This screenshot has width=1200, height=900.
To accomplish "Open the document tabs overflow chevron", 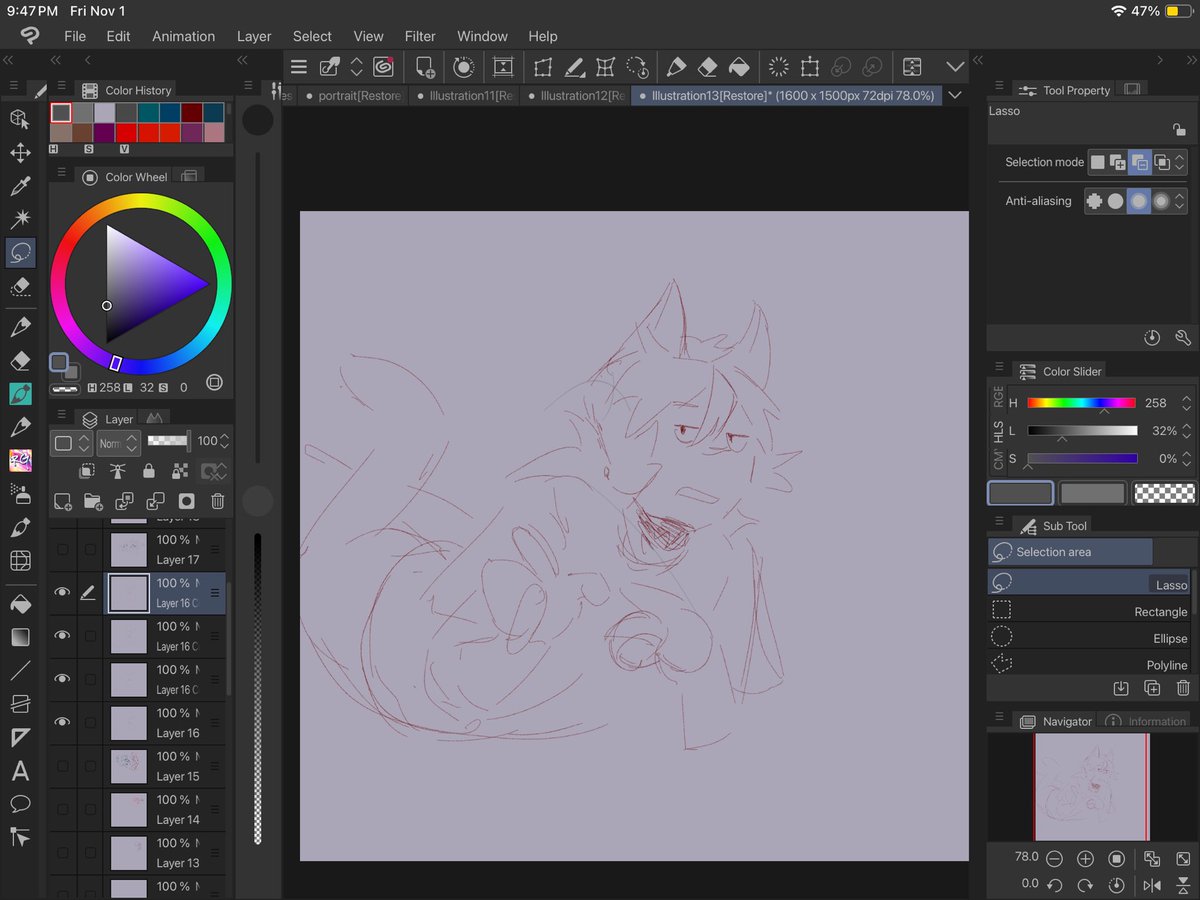I will 955,95.
